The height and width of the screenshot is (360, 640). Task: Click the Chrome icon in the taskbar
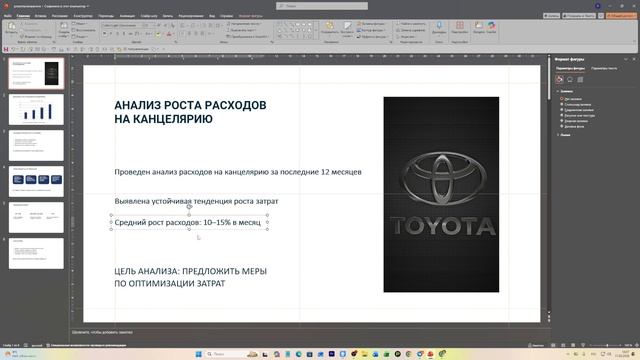(x=409, y=354)
